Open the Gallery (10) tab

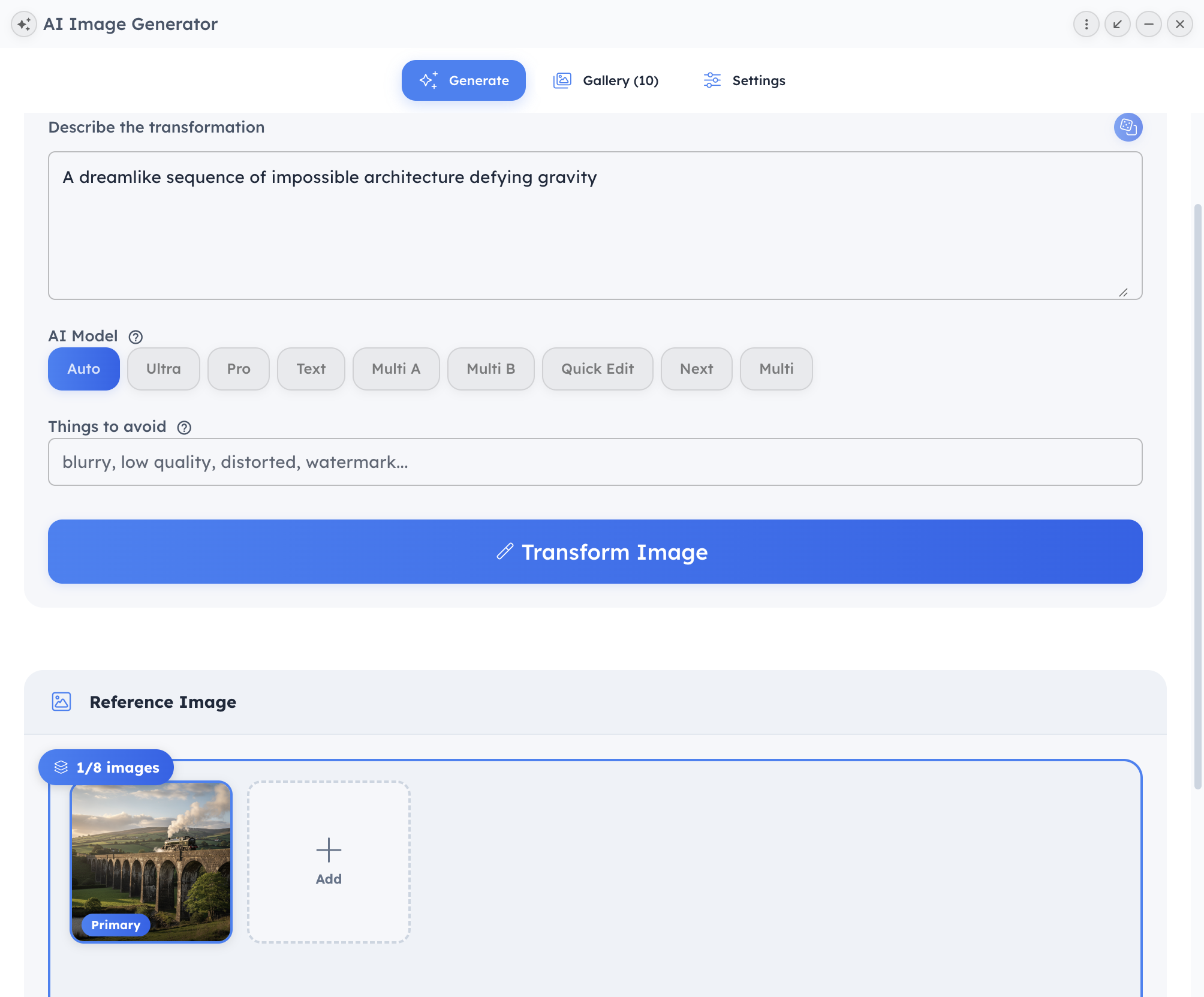pyautogui.click(x=606, y=80)
